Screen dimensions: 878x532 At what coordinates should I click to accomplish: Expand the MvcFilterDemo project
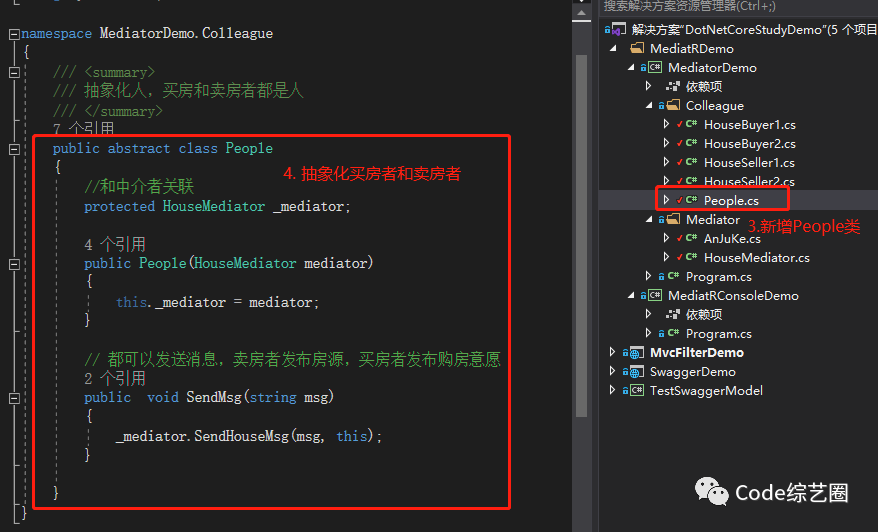coord(613,352)
